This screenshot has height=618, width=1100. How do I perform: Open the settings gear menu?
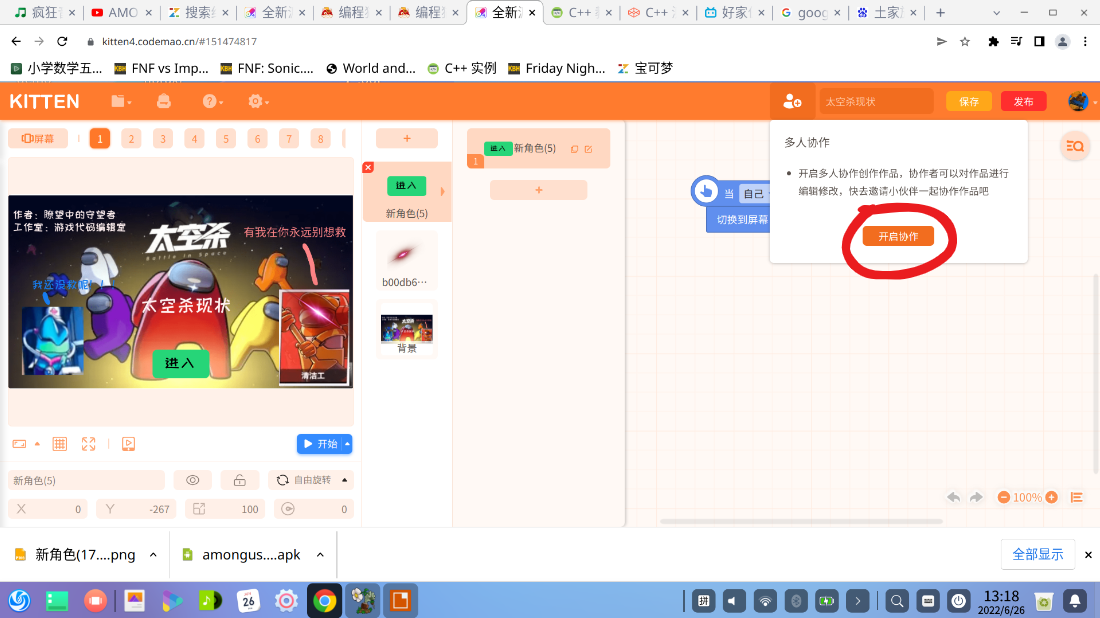[x=257, y=102]
